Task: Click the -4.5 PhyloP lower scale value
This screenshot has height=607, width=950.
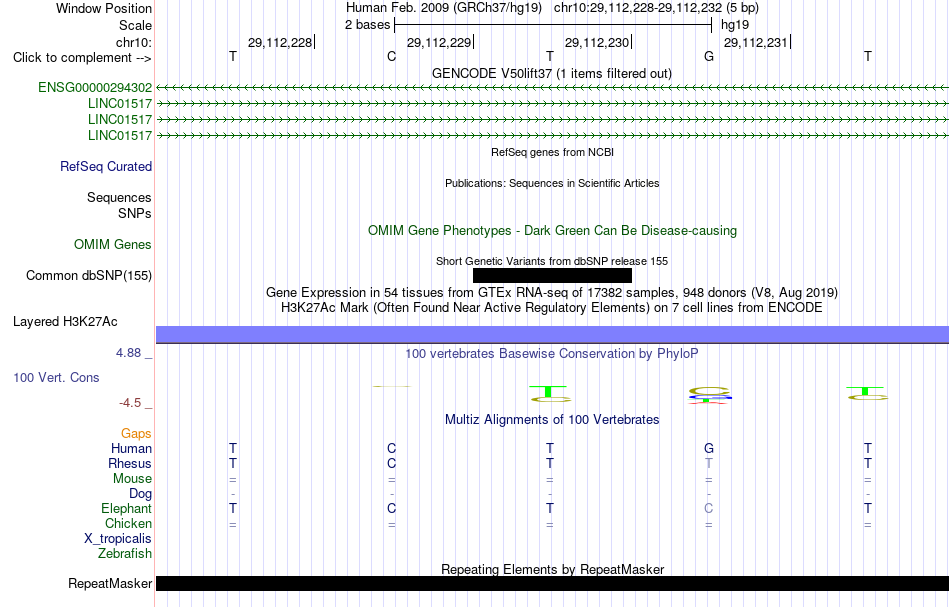Action: [x=130, y=403]
